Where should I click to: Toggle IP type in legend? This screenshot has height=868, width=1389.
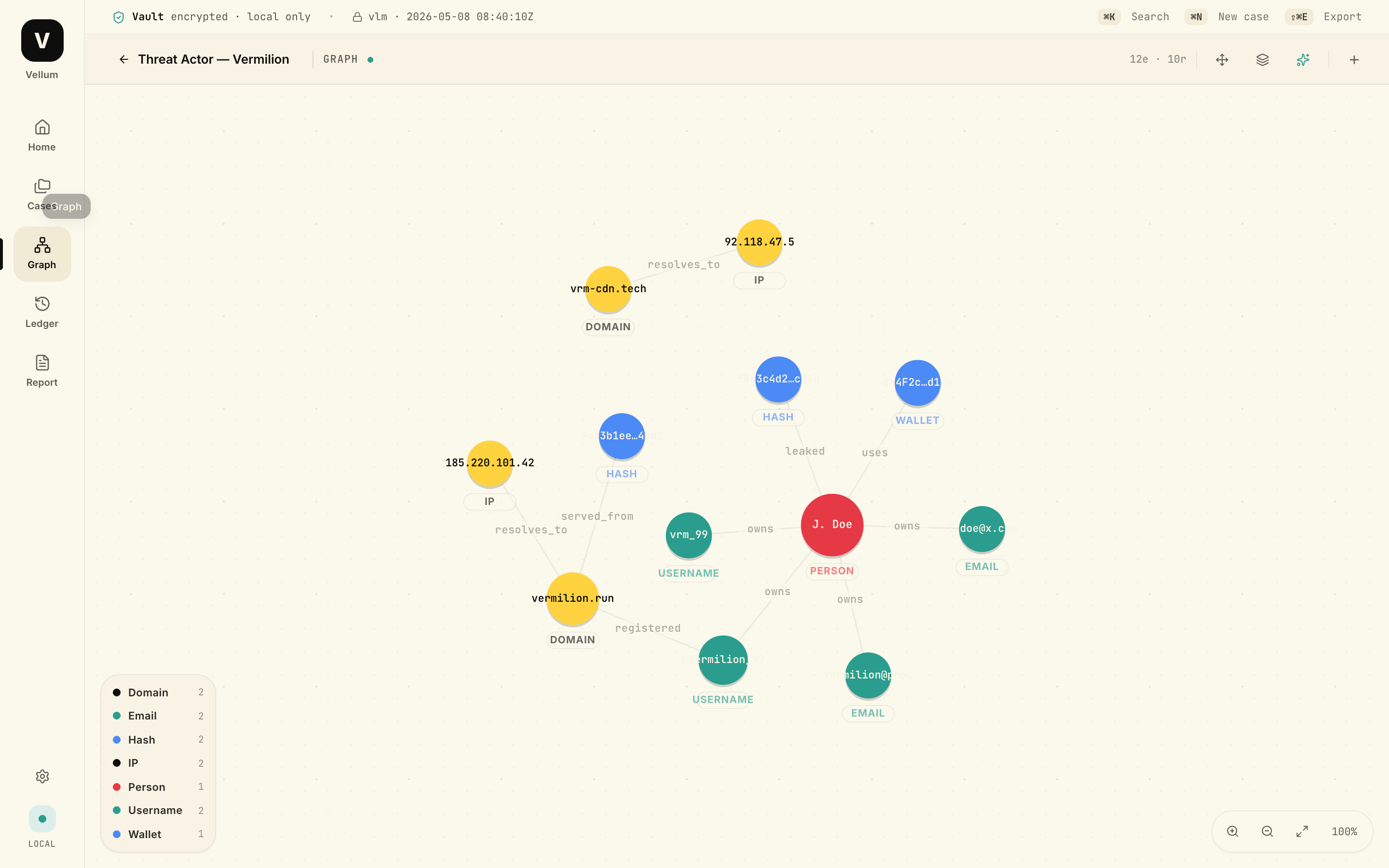(x=158, y=763)
